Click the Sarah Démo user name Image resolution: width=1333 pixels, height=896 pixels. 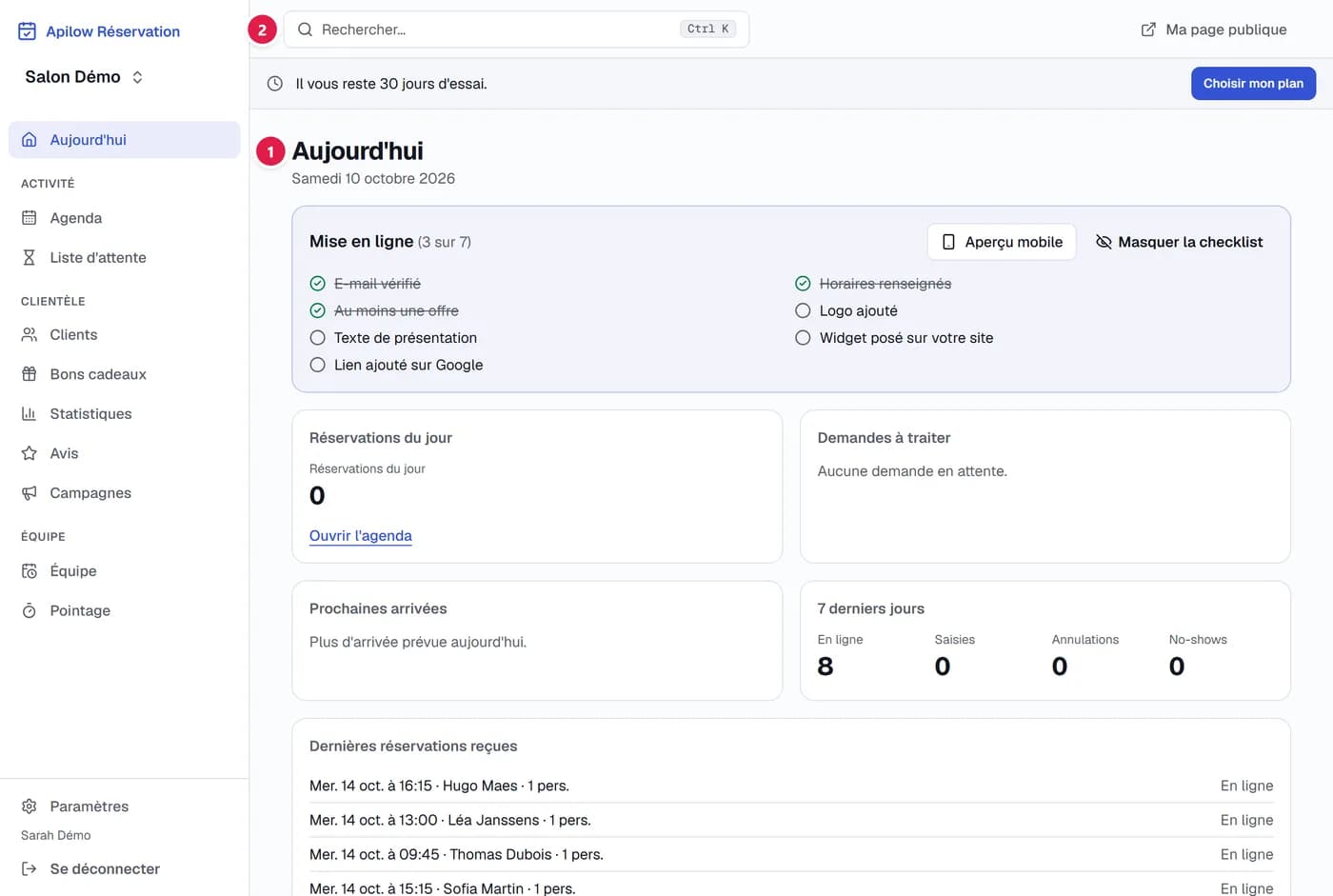[56, 835]
